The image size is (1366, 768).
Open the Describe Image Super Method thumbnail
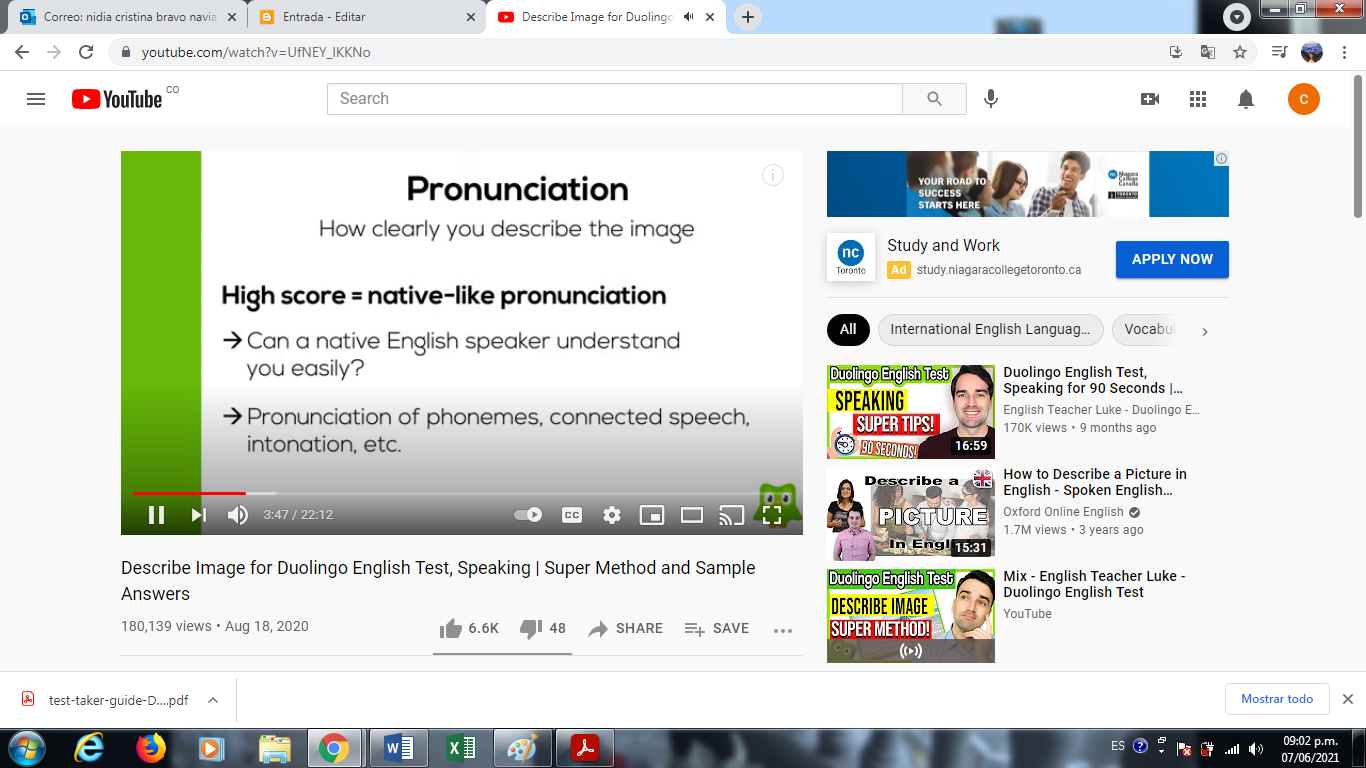(911, 616)
